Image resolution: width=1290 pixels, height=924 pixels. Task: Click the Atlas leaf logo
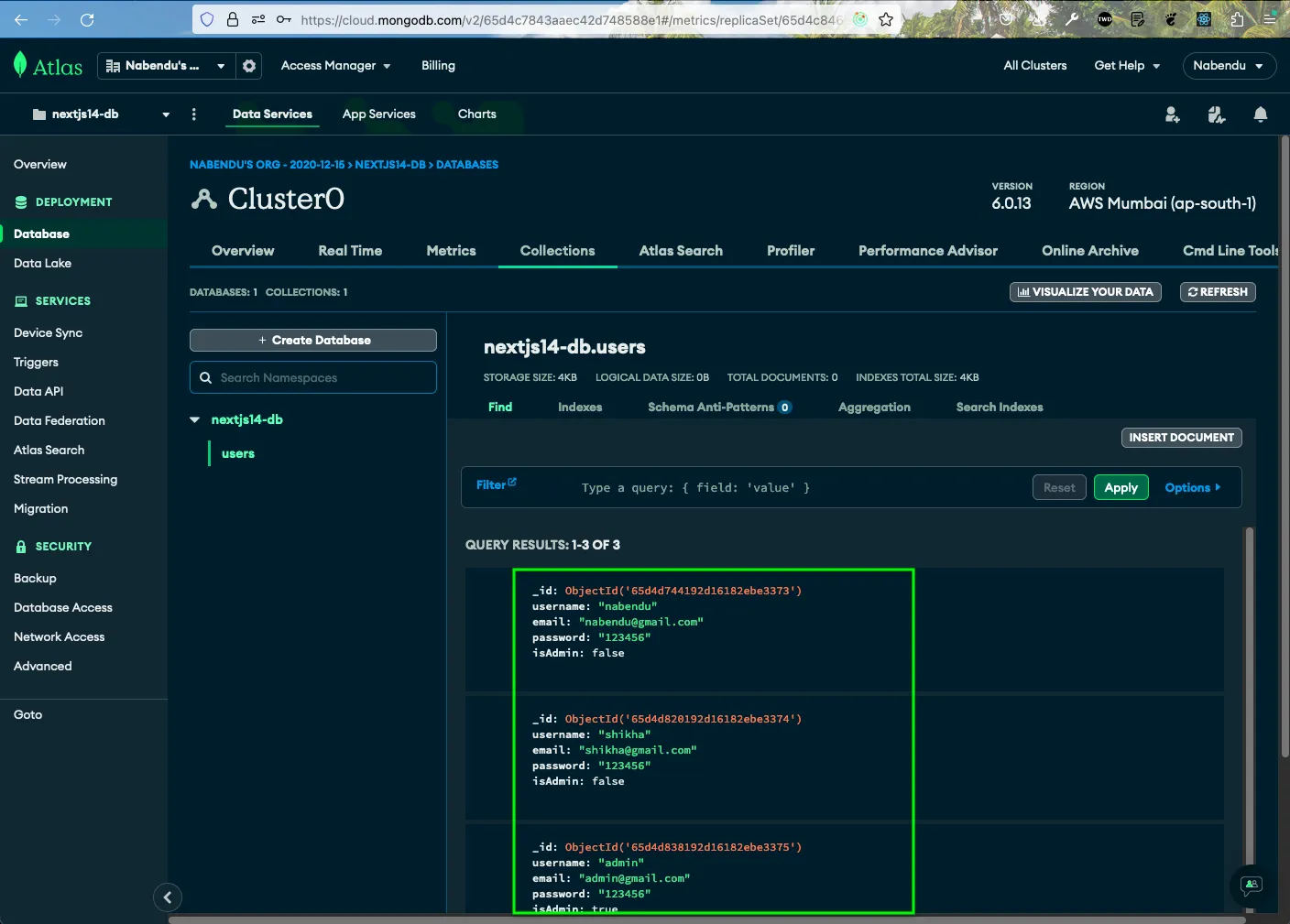point(20,65)
